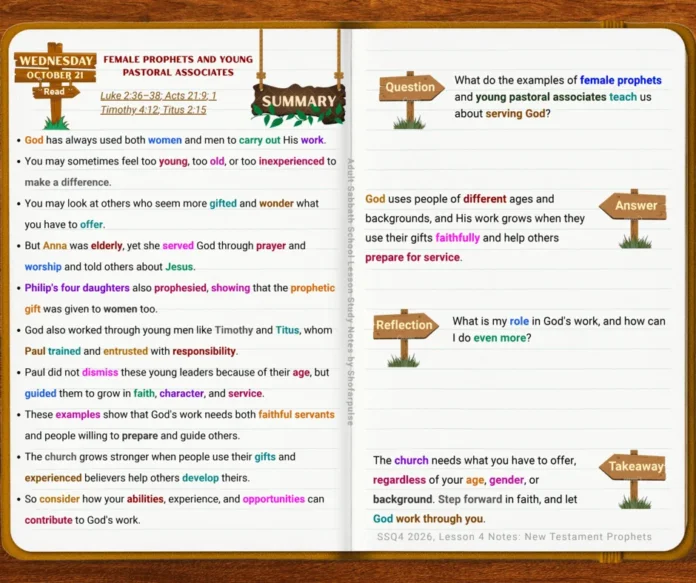Image resolution: width=696 pixels, height=583 pixels.
Task: Click the line 'These examples show that God's work'
Action: [179, 415]
